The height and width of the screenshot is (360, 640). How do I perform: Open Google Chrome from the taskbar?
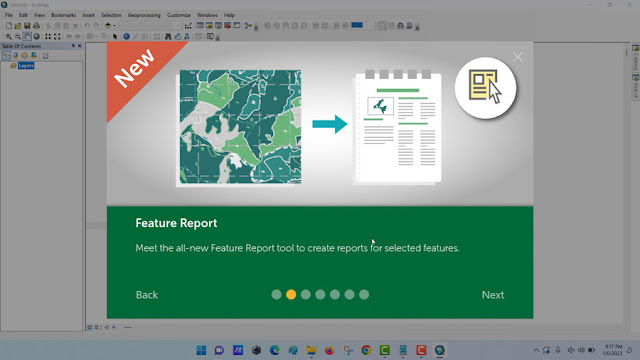pos(366,350)
